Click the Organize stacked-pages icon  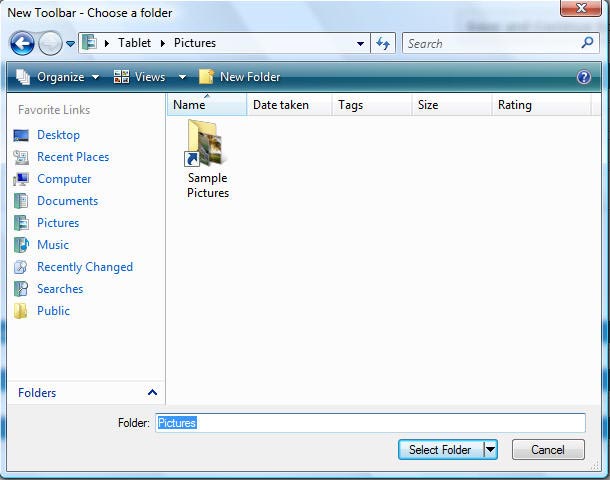coord(23,77)
